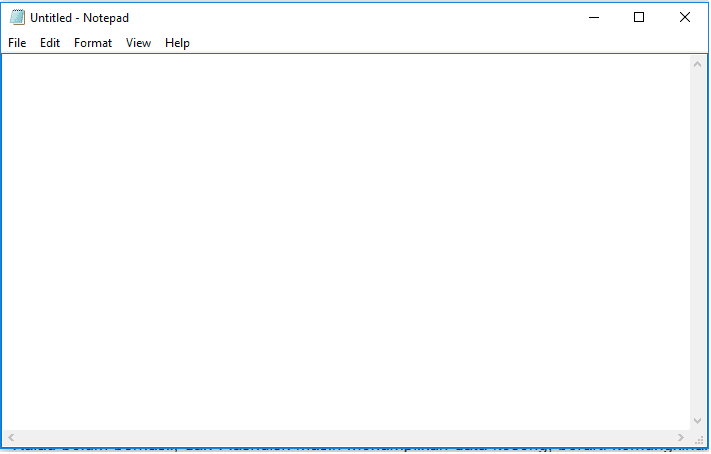Open the Help menu
Screen dimensions: 711x454
(177, 43)
